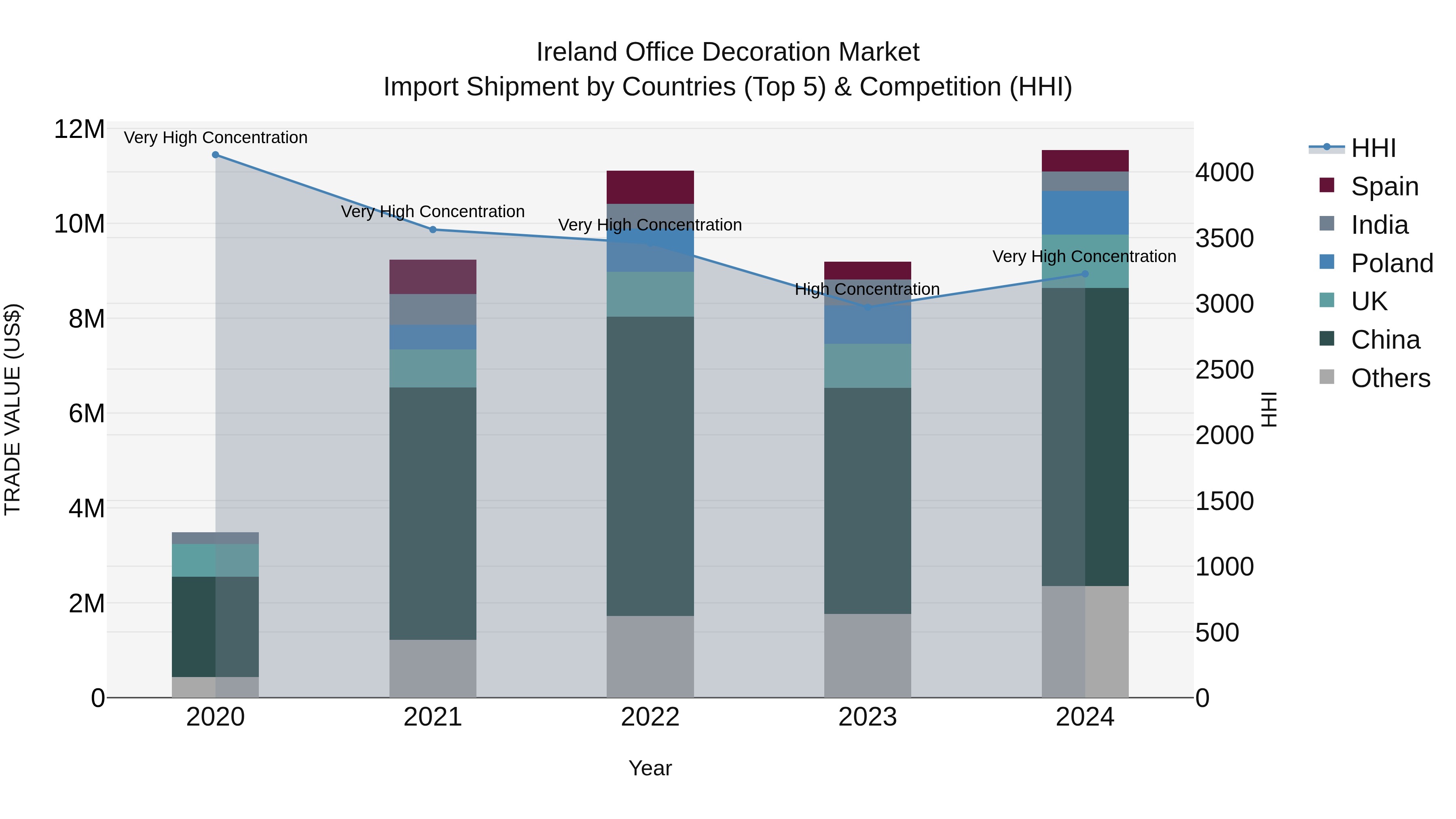Click the 6M tick on the left axis

tap(87, 413)
